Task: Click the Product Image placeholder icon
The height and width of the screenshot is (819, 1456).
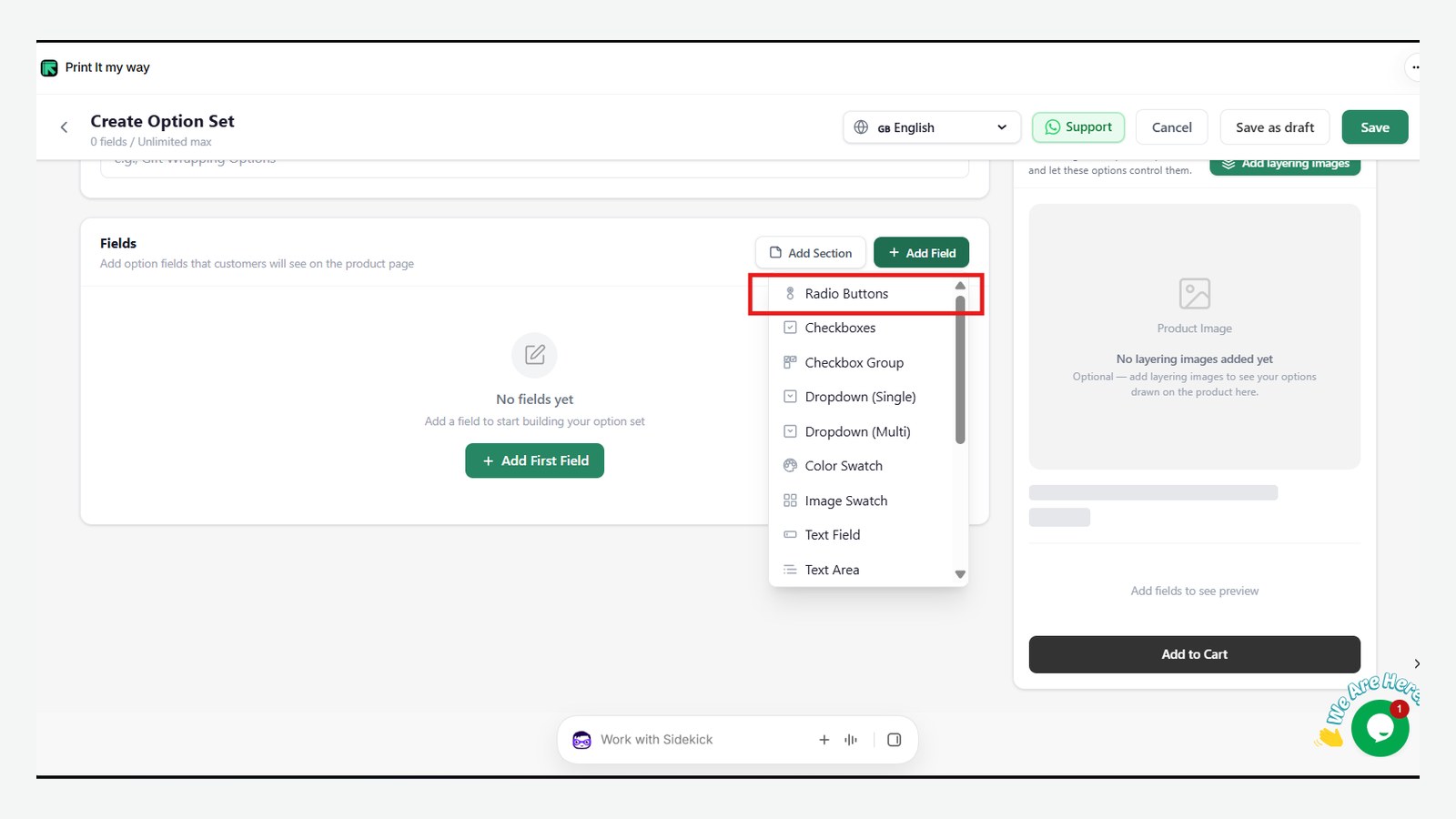Action: coord(1195,294)
